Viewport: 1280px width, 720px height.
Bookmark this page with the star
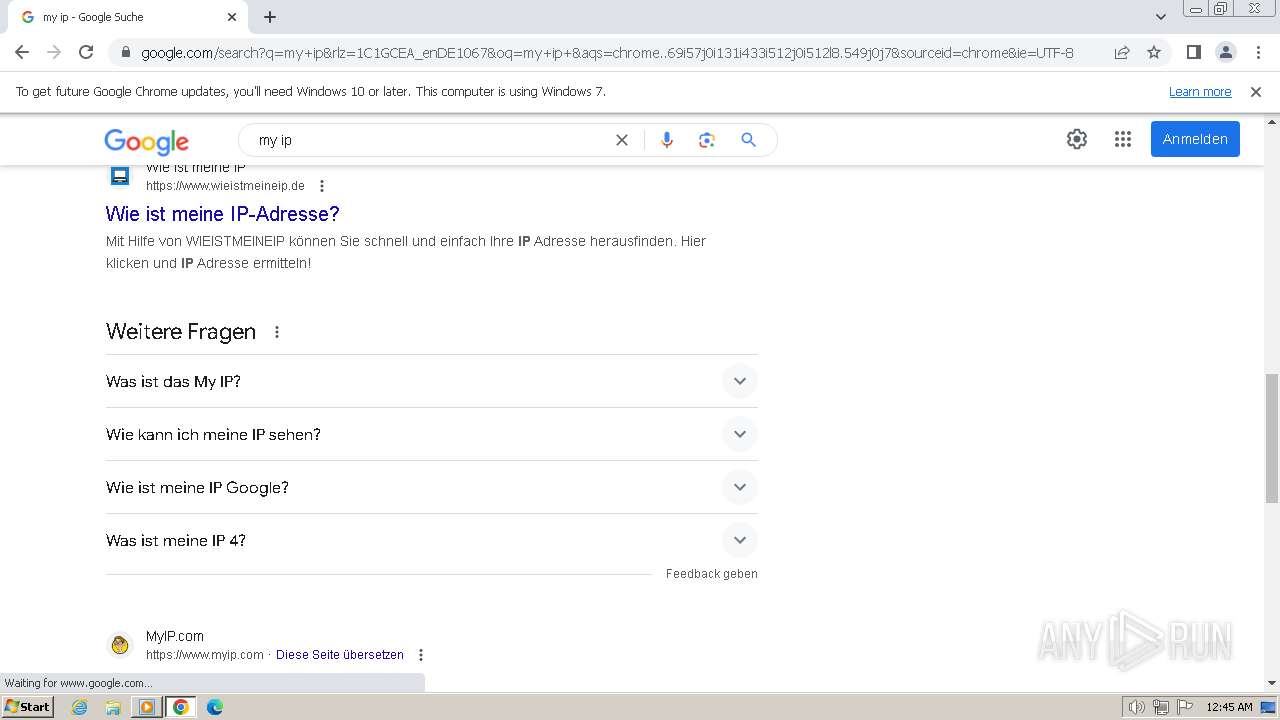coord(1154,52)
